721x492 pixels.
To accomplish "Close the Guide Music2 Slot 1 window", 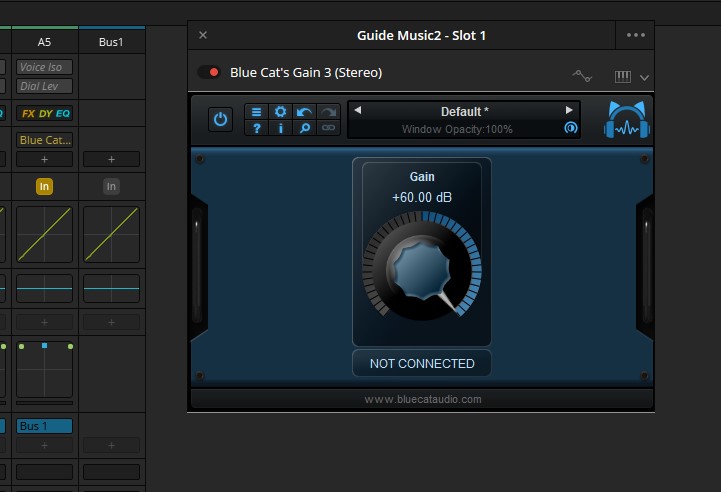I will pos(203,35).
